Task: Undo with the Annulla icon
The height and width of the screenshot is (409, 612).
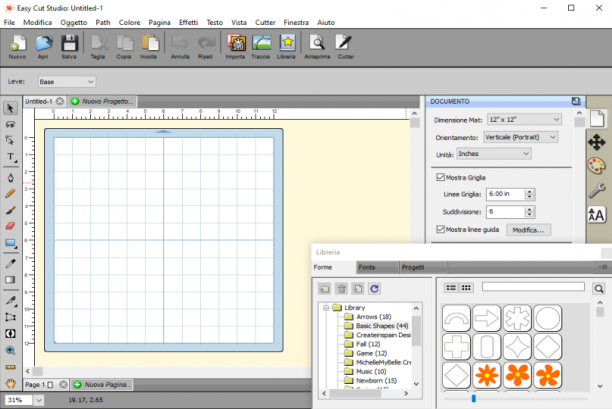Action: 180,46
